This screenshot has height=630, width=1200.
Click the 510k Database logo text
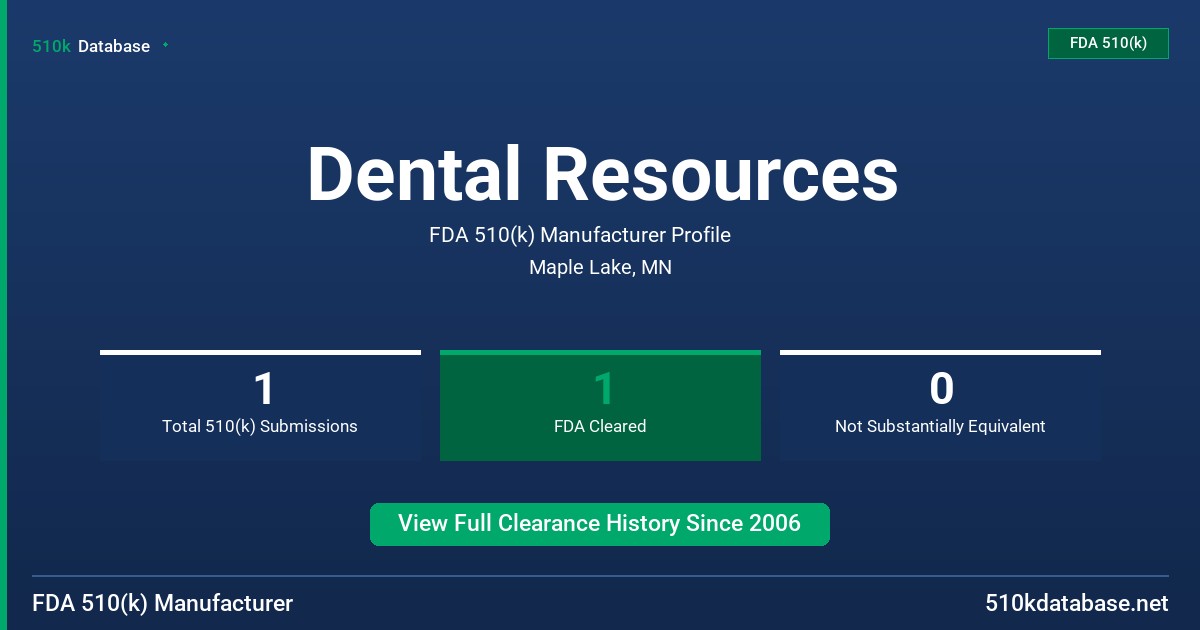coord(91,46)
